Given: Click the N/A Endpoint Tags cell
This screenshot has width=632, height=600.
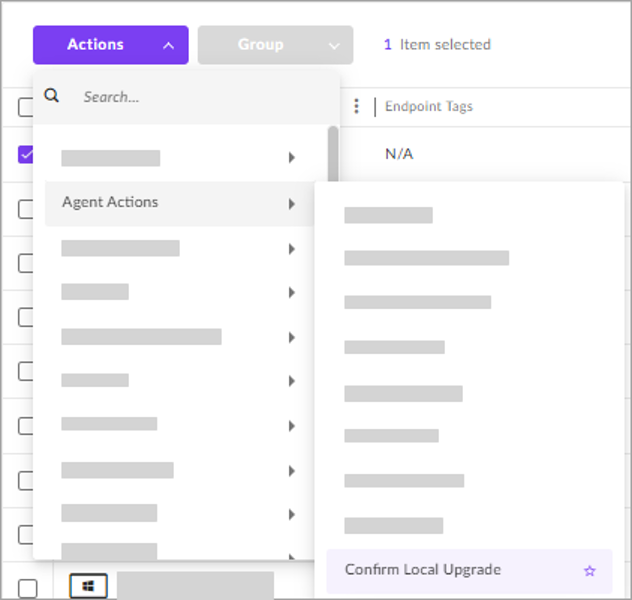Looking at the screenshot, I should click(399, 154).
